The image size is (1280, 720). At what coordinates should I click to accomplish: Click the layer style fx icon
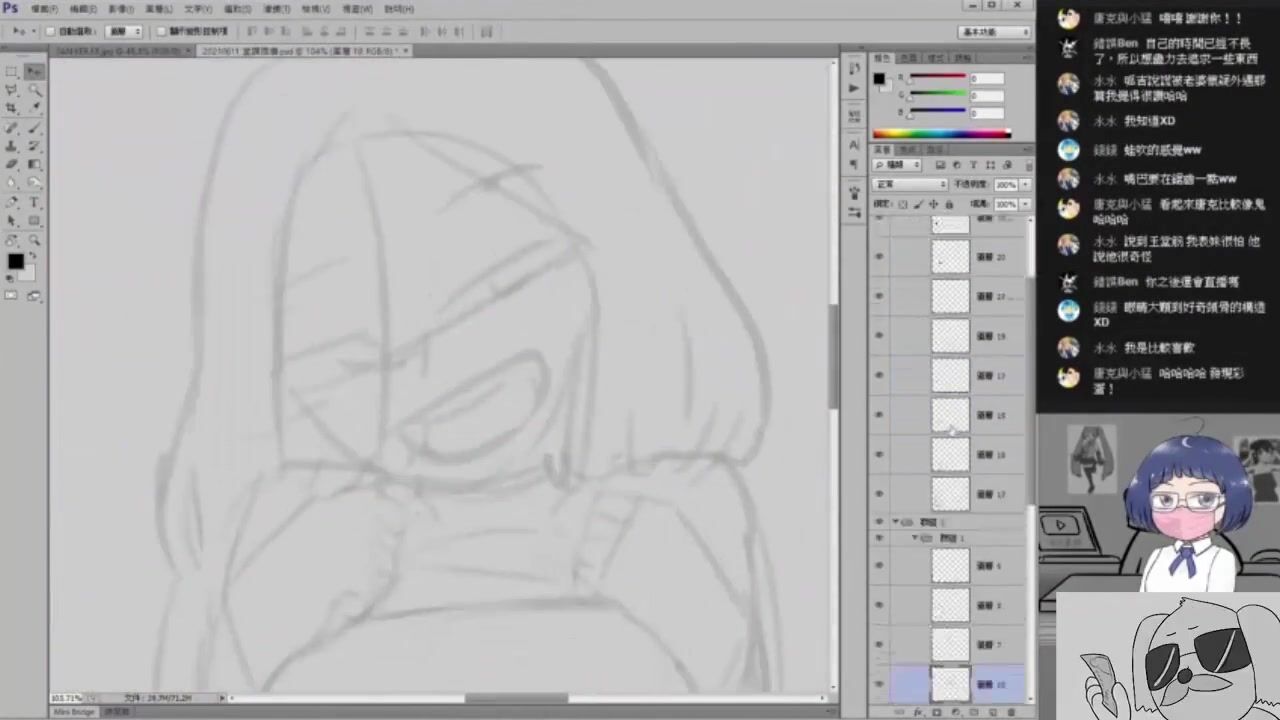pos(918,712)
